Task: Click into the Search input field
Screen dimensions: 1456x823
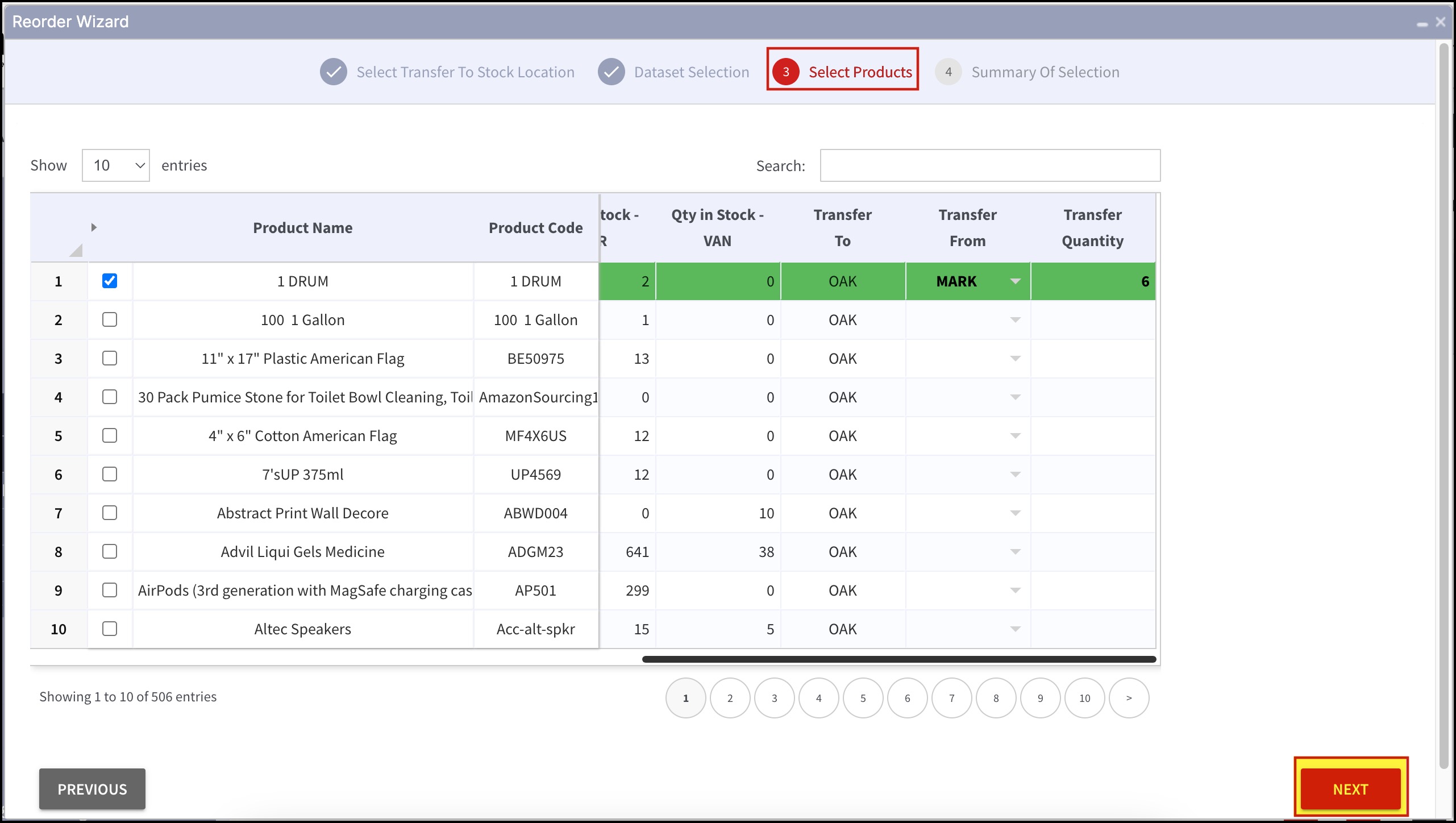Action: tap(989, 165)
